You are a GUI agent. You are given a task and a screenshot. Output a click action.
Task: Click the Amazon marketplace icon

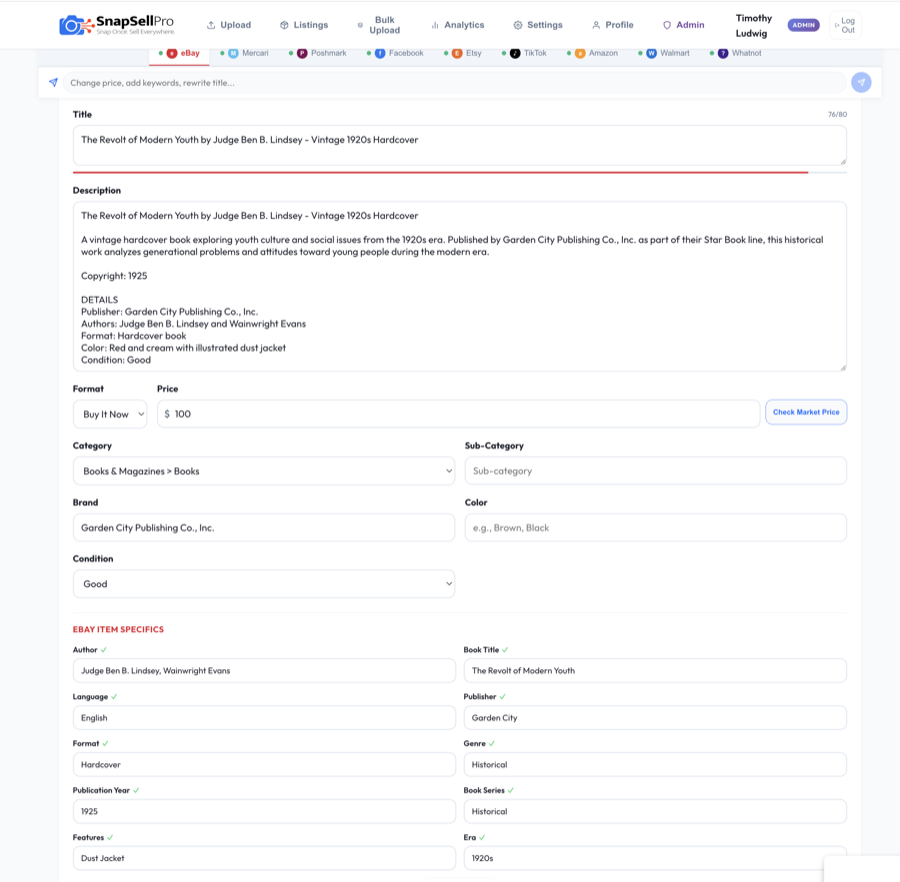click(x=580, y=53)
